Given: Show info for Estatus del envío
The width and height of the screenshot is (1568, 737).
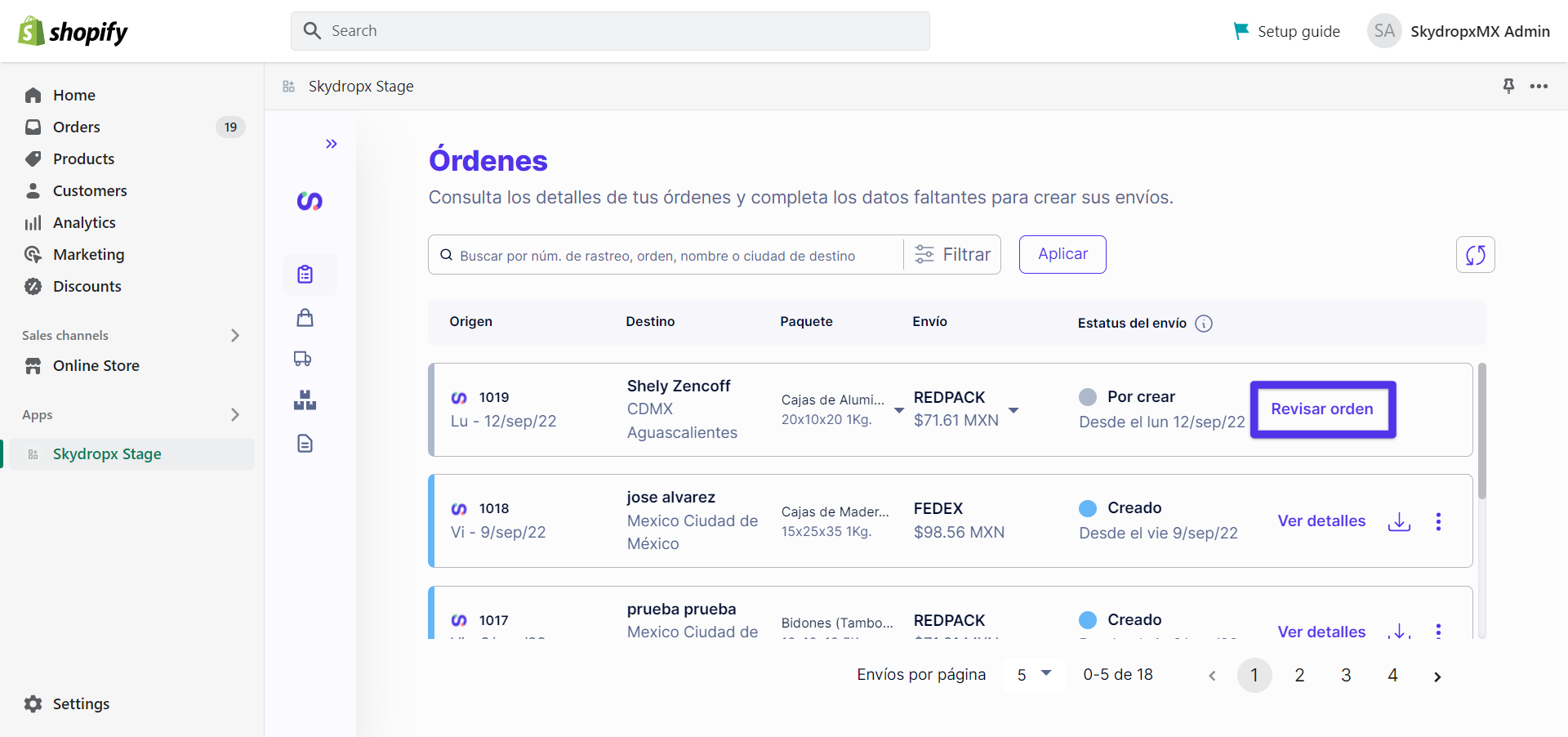Looking at the screenshot, I should (x=1204, y=324).
